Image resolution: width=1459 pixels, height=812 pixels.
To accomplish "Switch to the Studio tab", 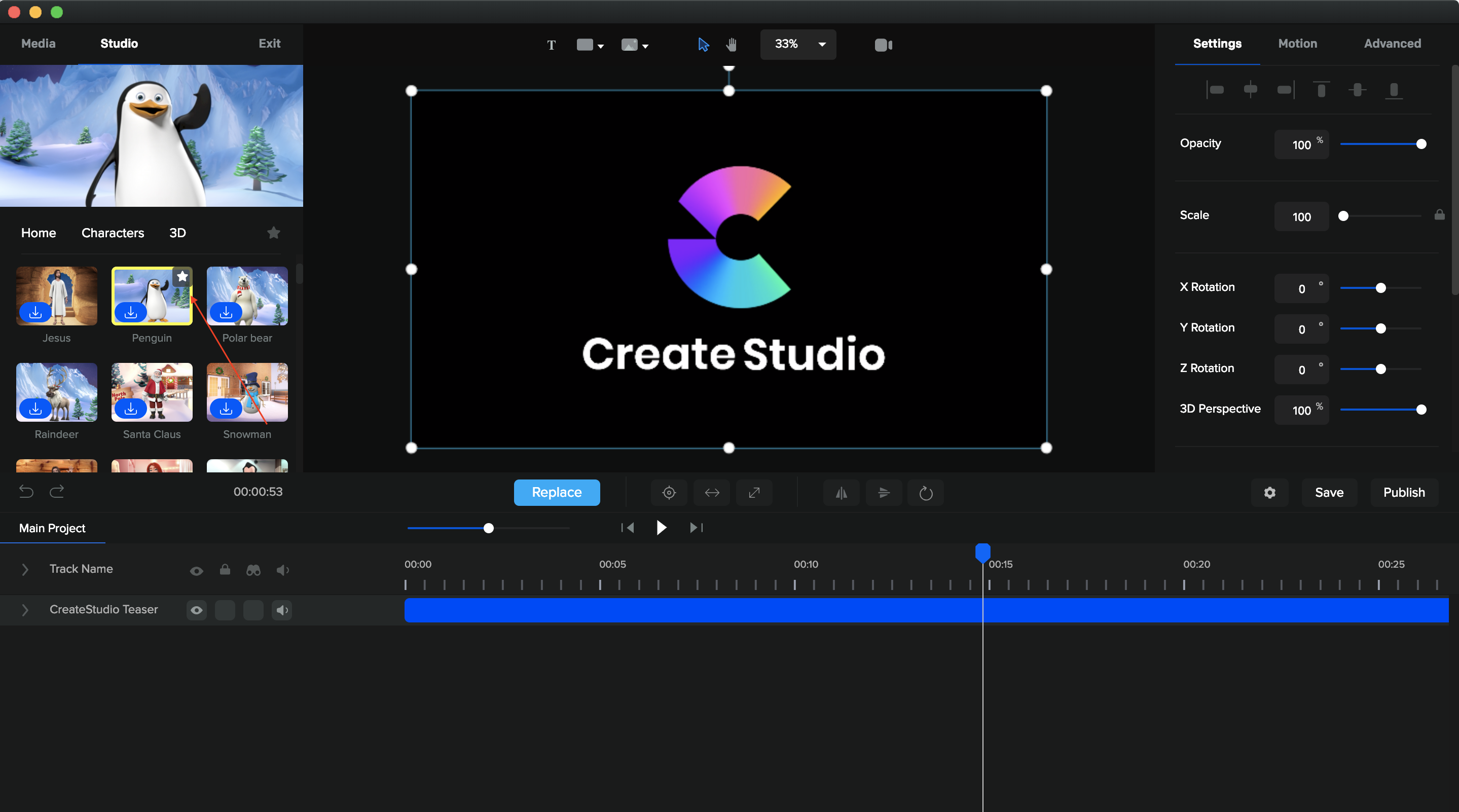I will [119, 44].
